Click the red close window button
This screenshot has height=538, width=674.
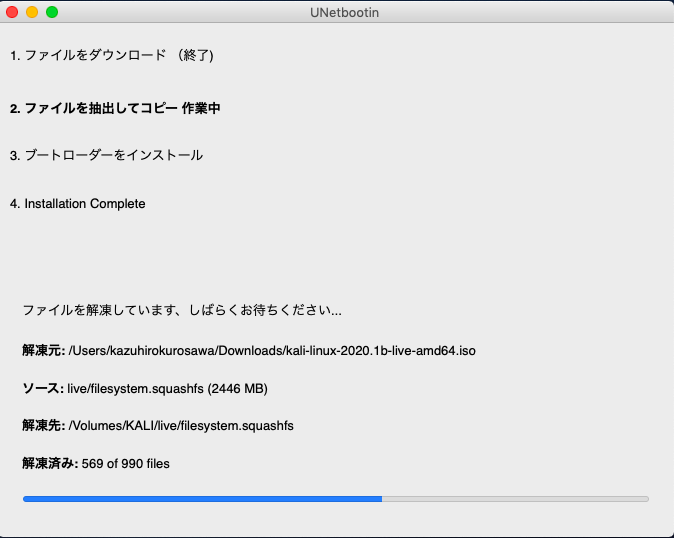12,12
